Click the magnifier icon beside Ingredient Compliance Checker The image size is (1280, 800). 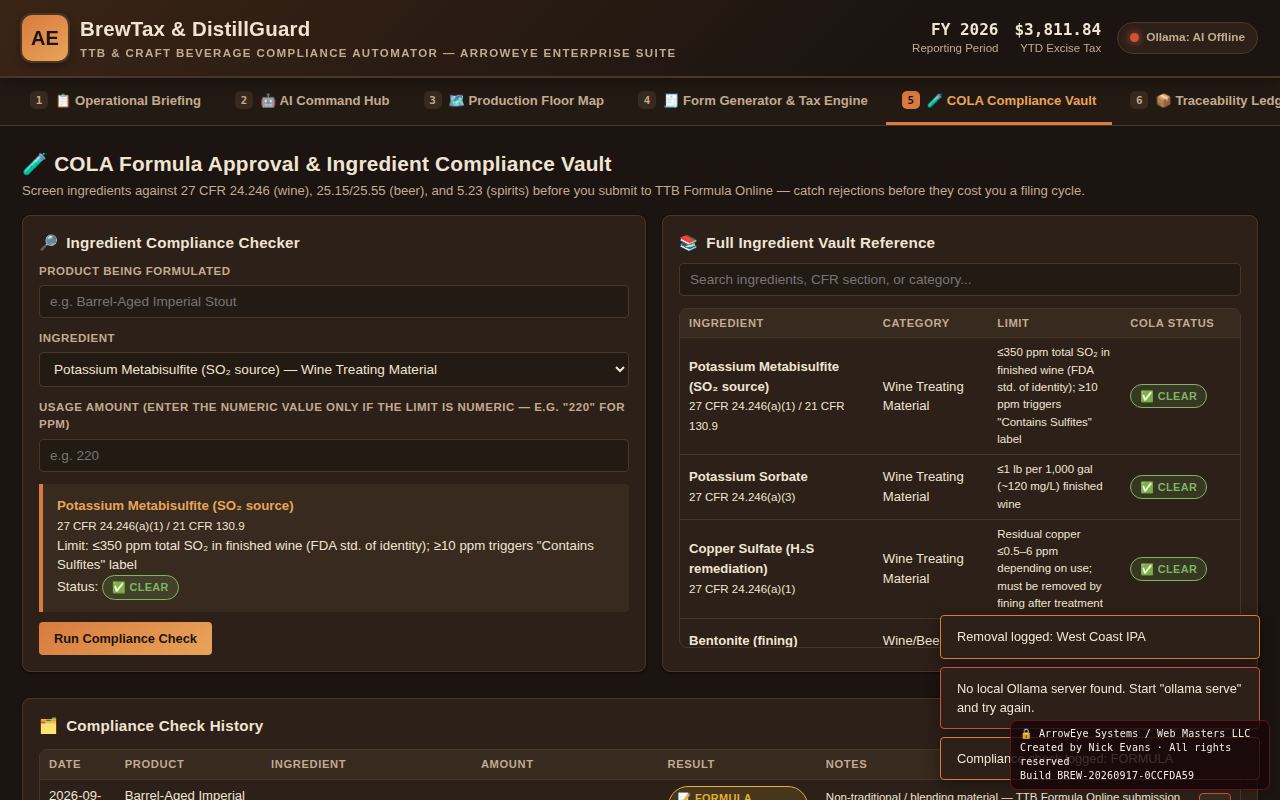click(48, 243)
